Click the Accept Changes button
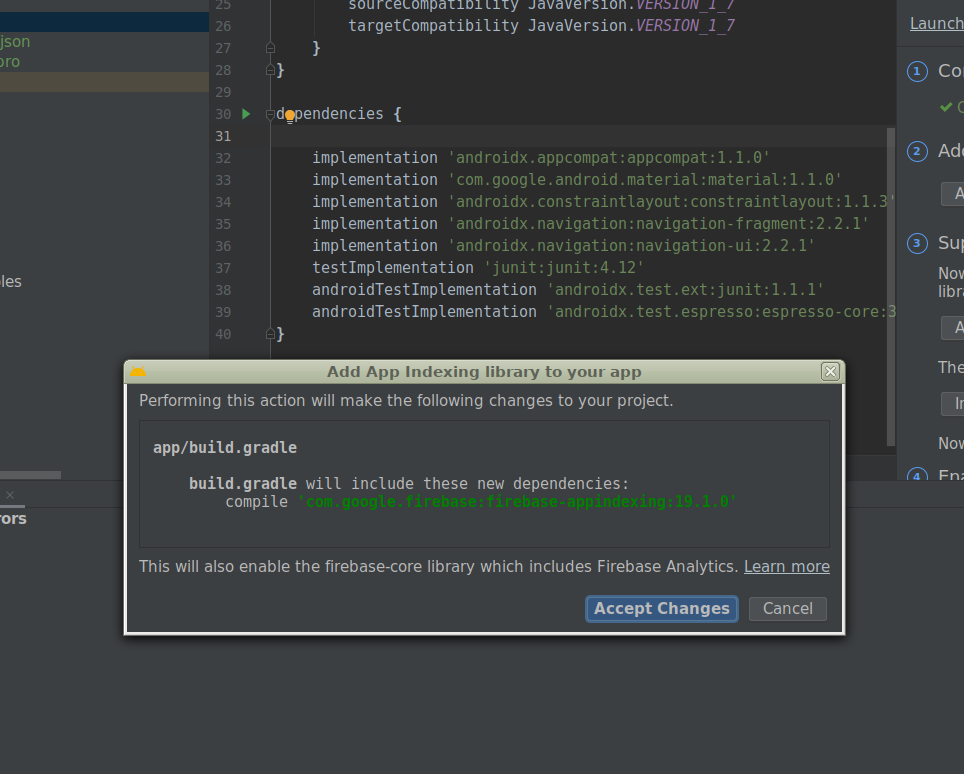Screen dimensions: 964x774 point(661,609)
